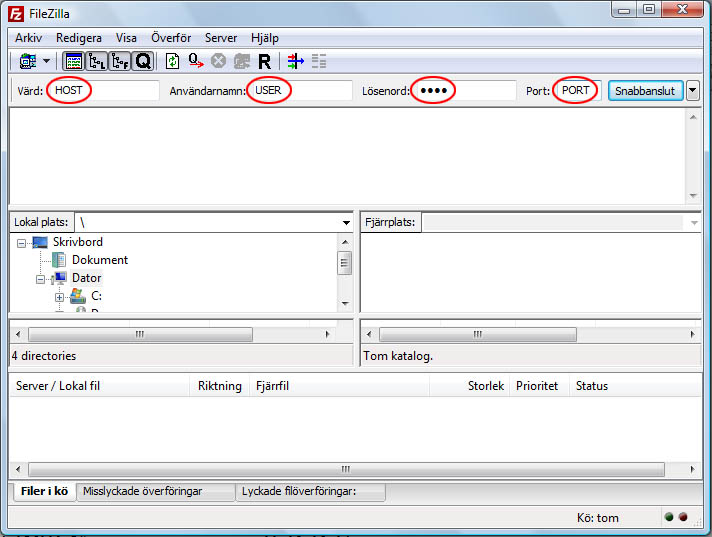Collapse the Skrivbord tree node
Image resolution: width=712 pixels, height=537 pixels.
click(21, 243)
